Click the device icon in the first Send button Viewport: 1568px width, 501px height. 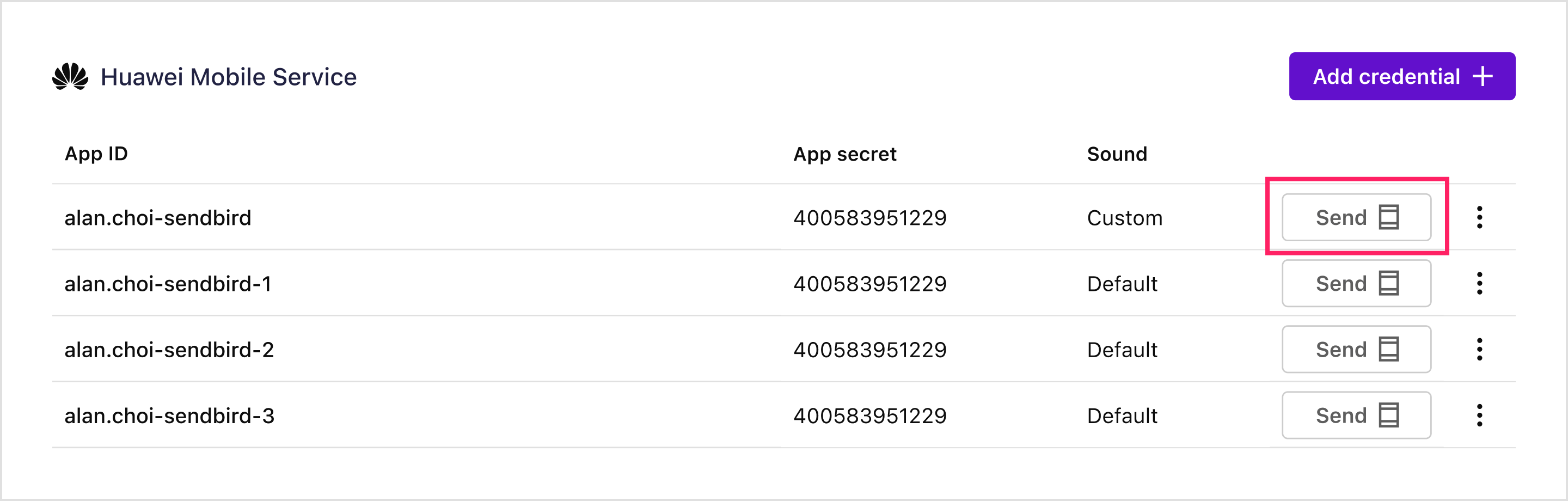pyautogui.click(x=1388, y=217)
